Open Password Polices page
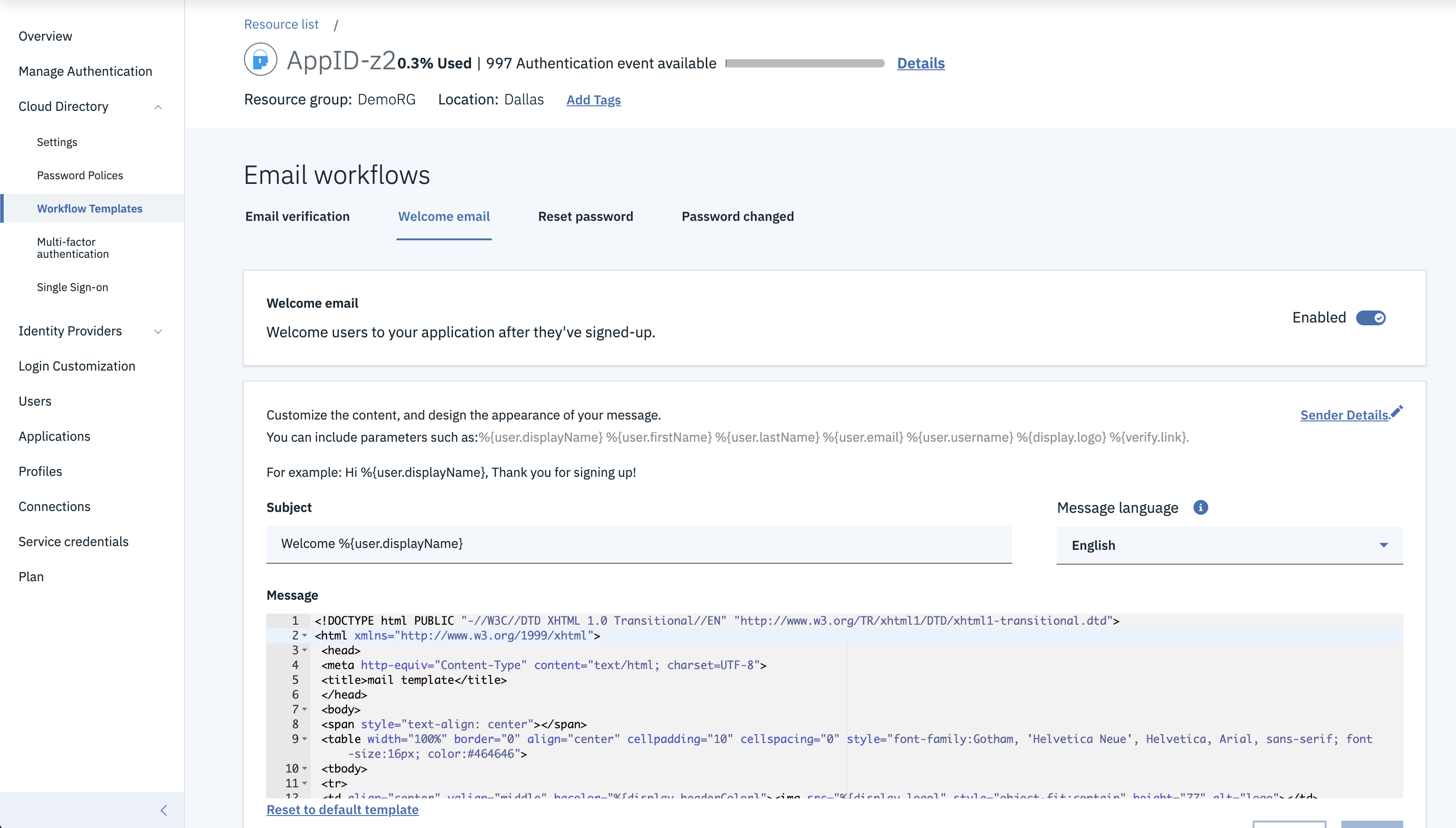The image size is (1456, 828). 80,176
